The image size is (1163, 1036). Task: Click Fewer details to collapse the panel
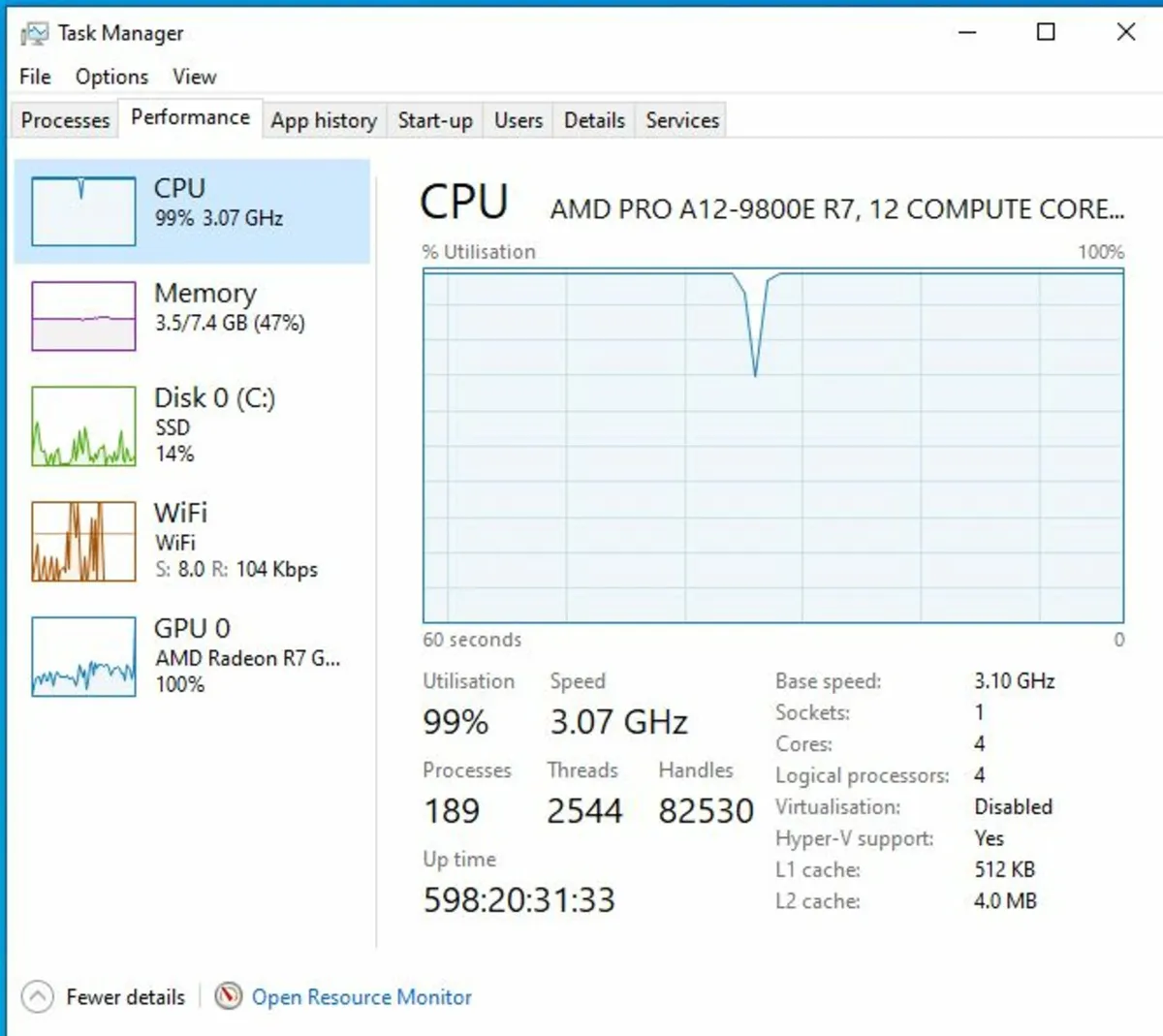pyautogui.click(x=125, y=996)
